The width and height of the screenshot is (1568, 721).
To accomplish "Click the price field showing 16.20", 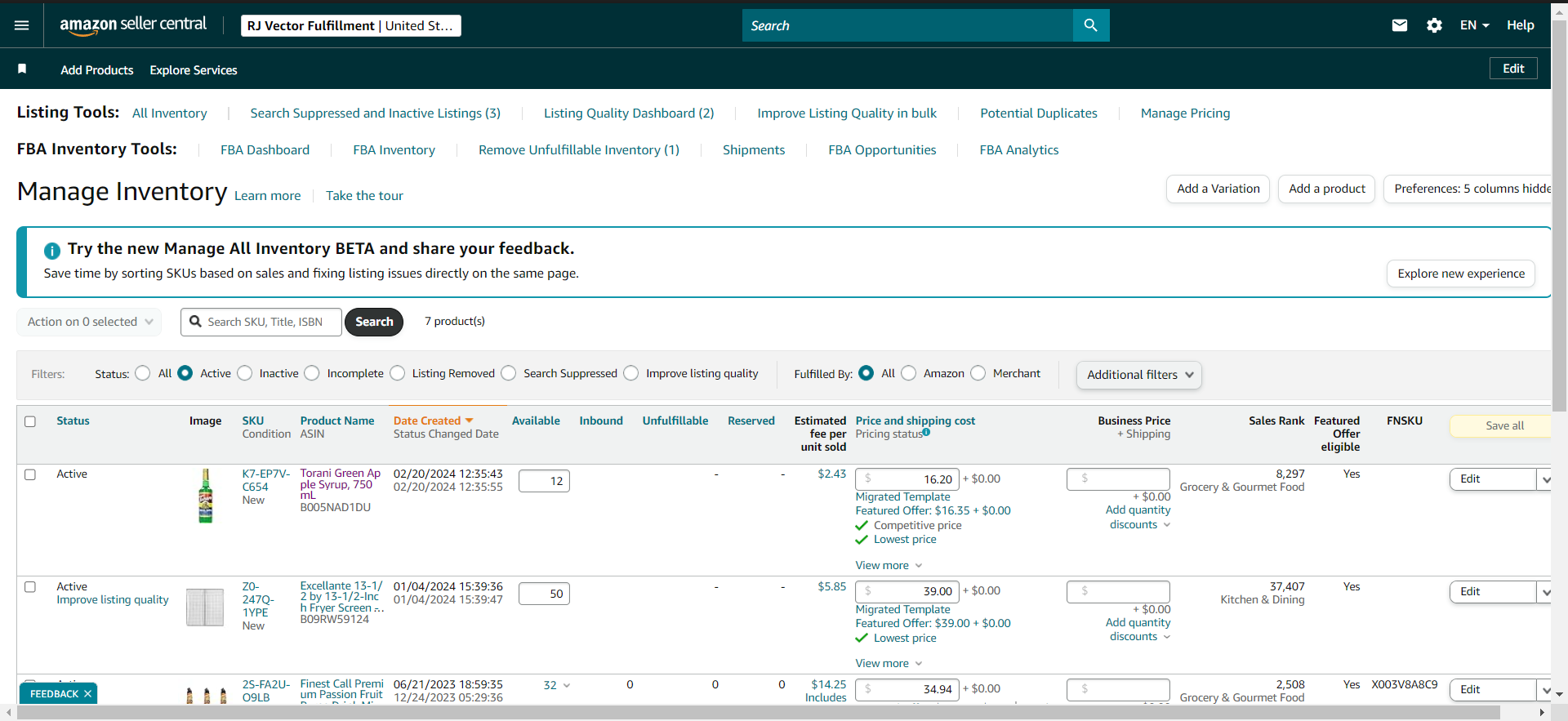I will pos(907,479).
